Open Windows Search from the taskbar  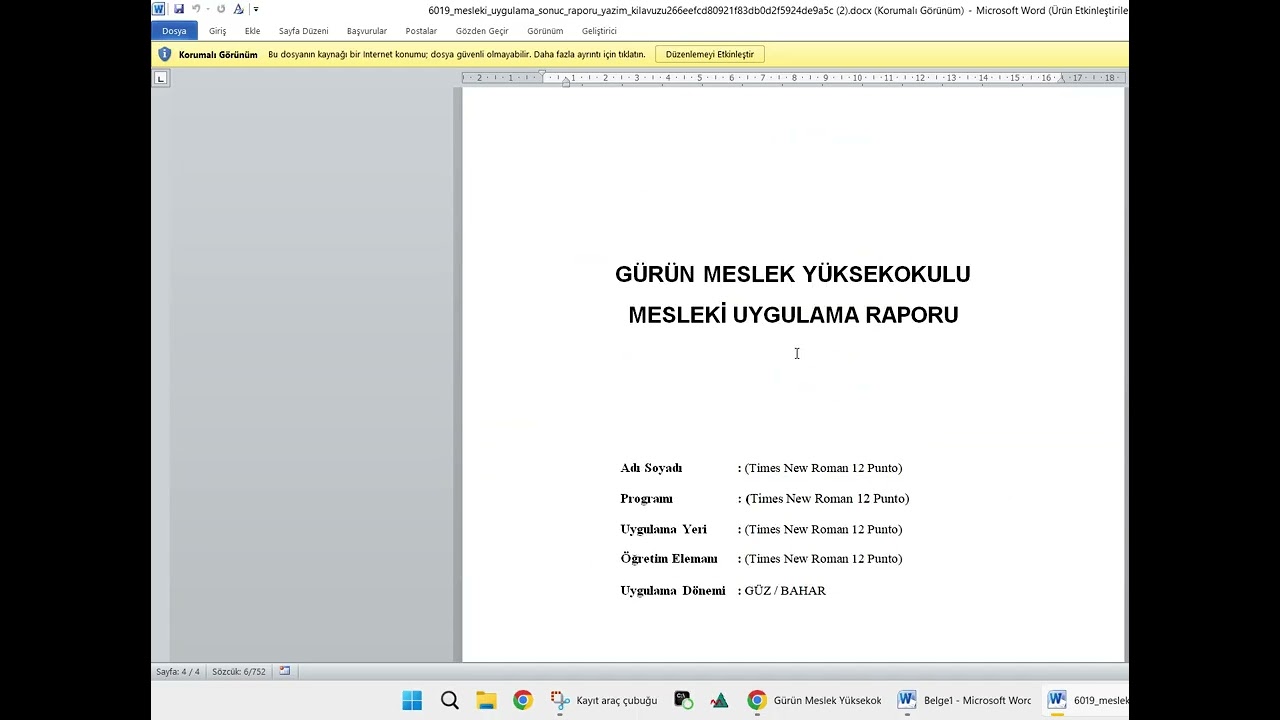pos(449,700)
